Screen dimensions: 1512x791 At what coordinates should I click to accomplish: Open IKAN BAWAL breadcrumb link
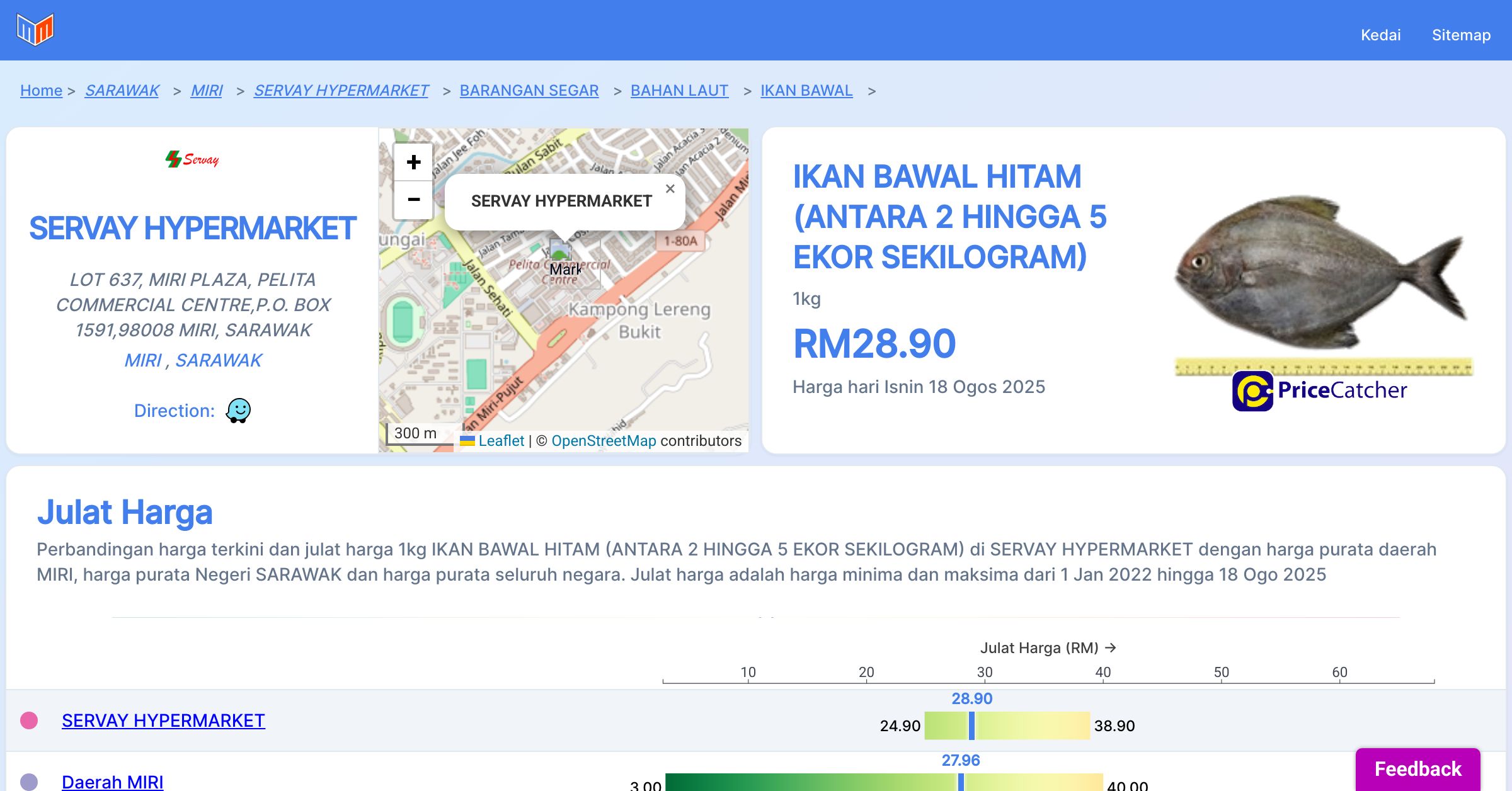pos(806,91)
